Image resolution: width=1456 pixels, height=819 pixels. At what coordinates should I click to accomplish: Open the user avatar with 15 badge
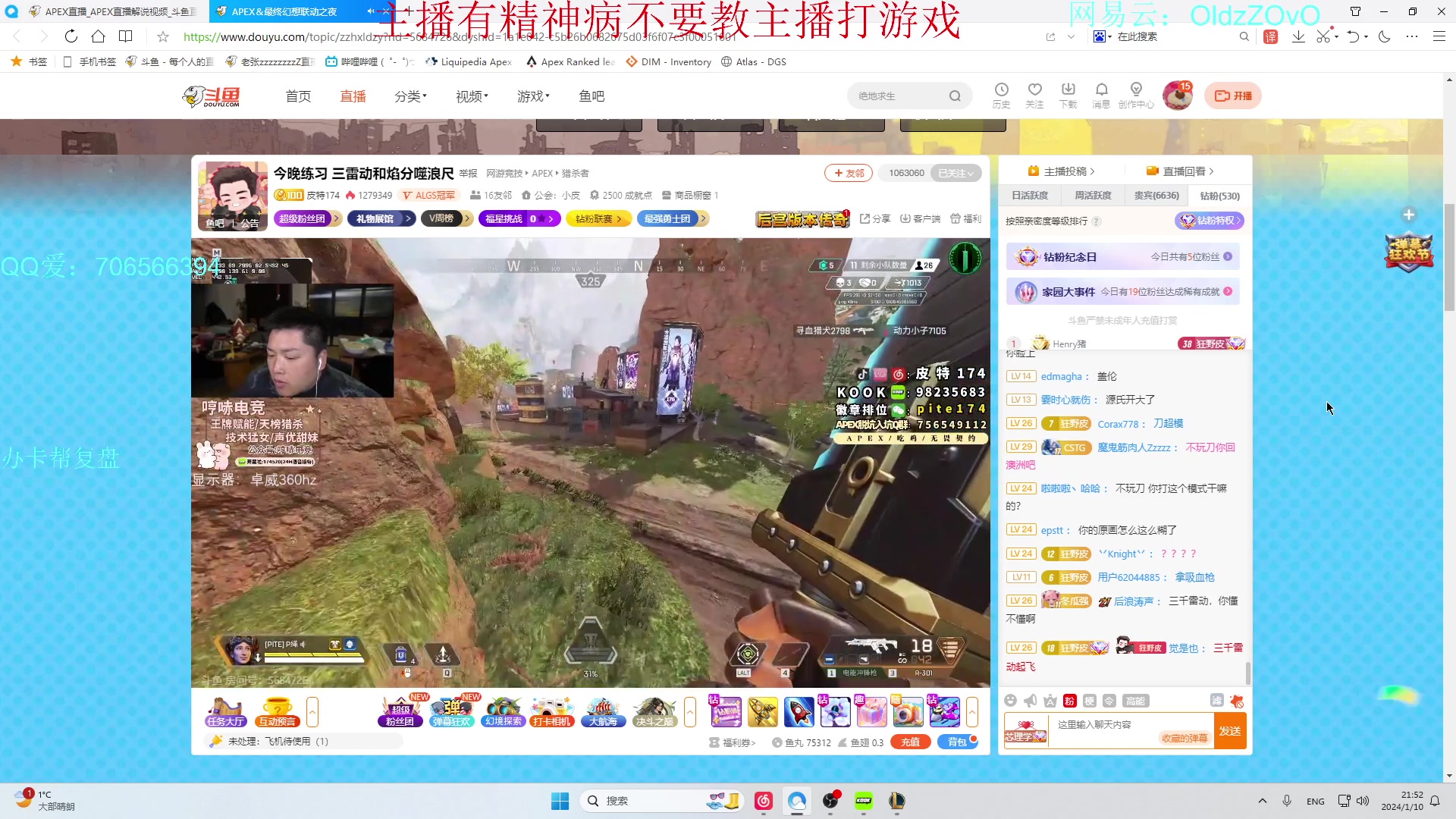[x=1178, y=96]
